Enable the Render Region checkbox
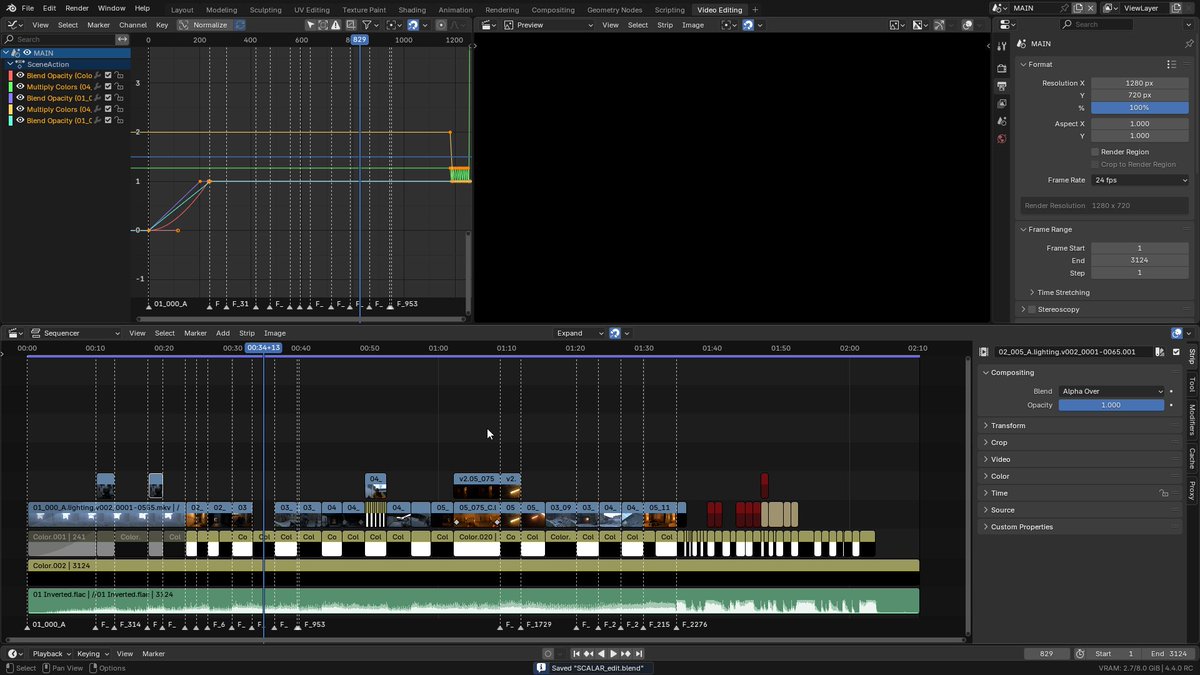Image resolution: width=1200 pixels, height=675 pixels. coord(1095,152)
